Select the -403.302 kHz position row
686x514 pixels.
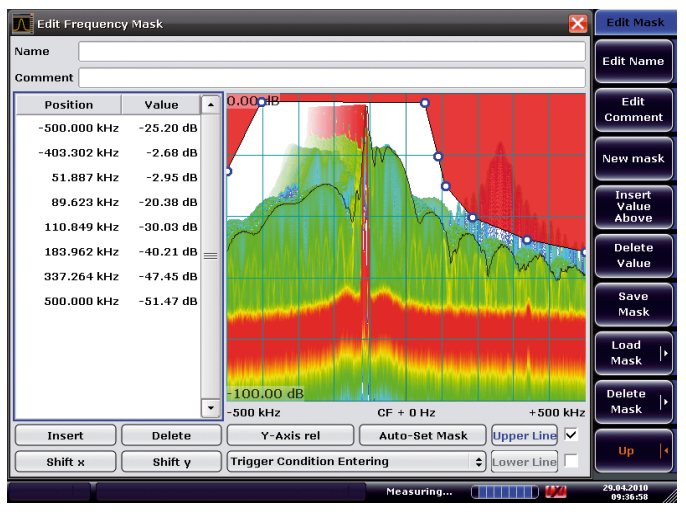pyautogui.click(x=79, y=153)
